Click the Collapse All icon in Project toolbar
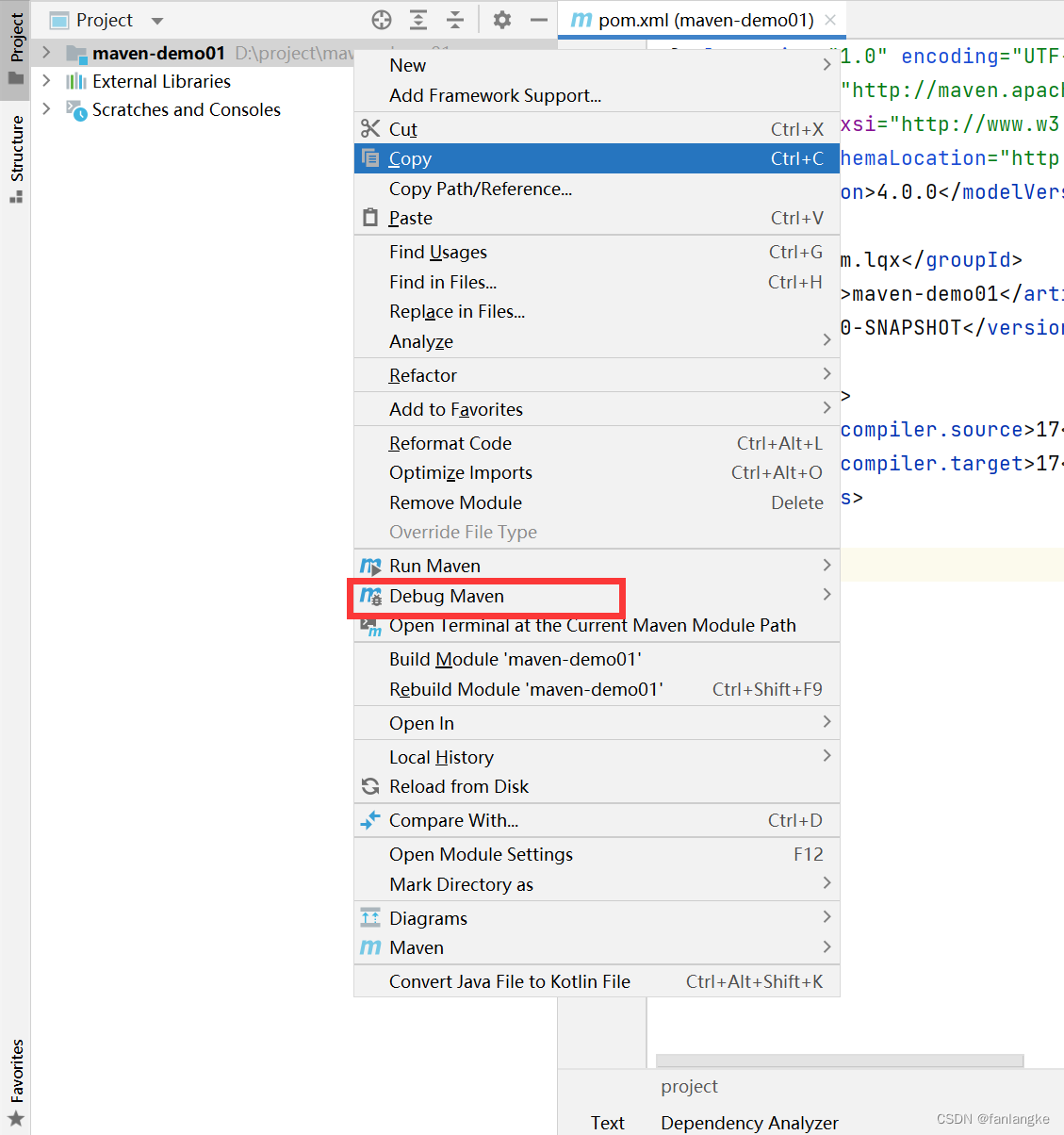Image resolution: width=1064 pixels, height=1135 pixels. [455, 20]
